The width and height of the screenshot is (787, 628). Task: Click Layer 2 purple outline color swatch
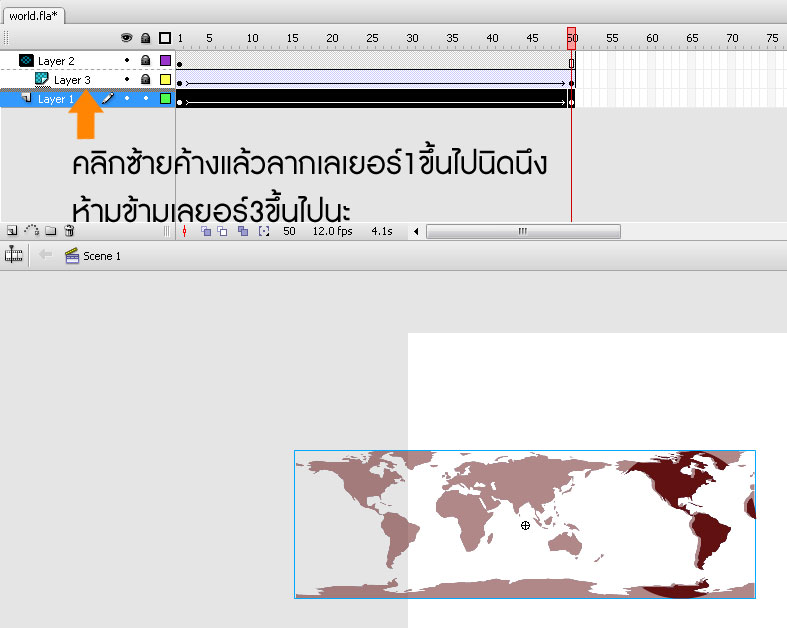pyautogui.click(x=165, y=61)
